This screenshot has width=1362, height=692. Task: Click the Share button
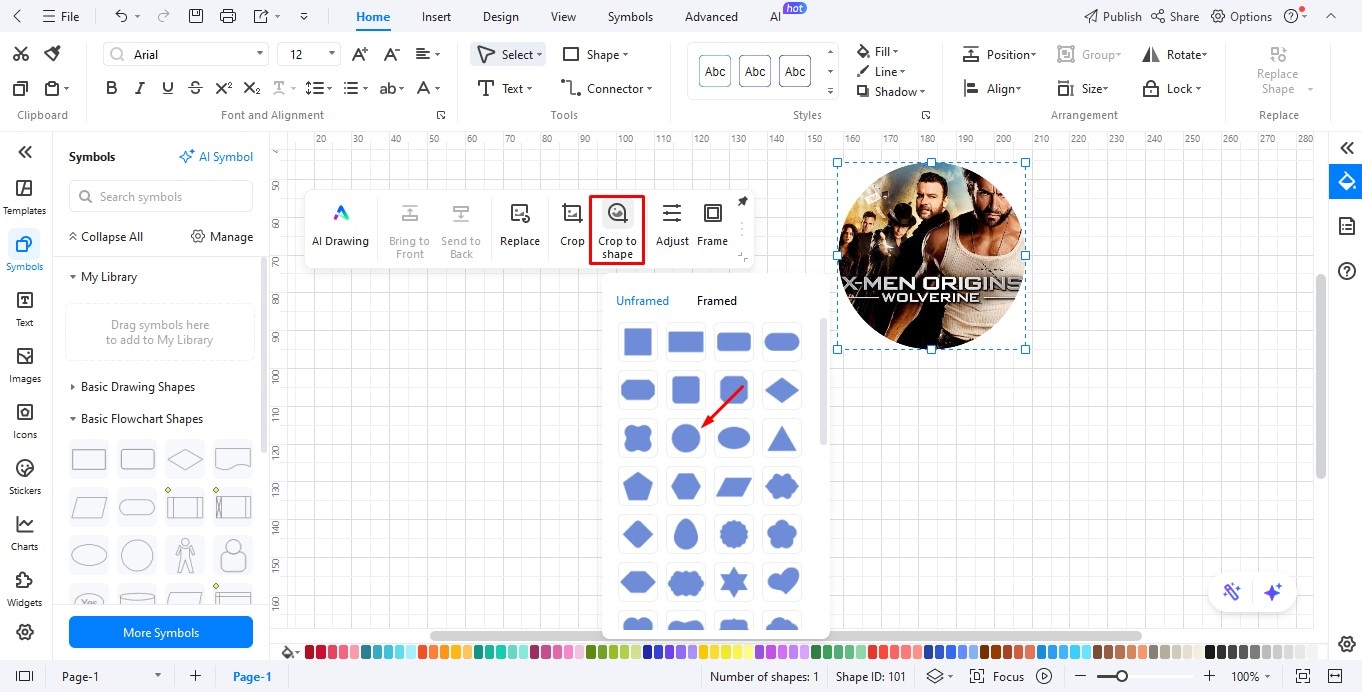coord(1175,16)
